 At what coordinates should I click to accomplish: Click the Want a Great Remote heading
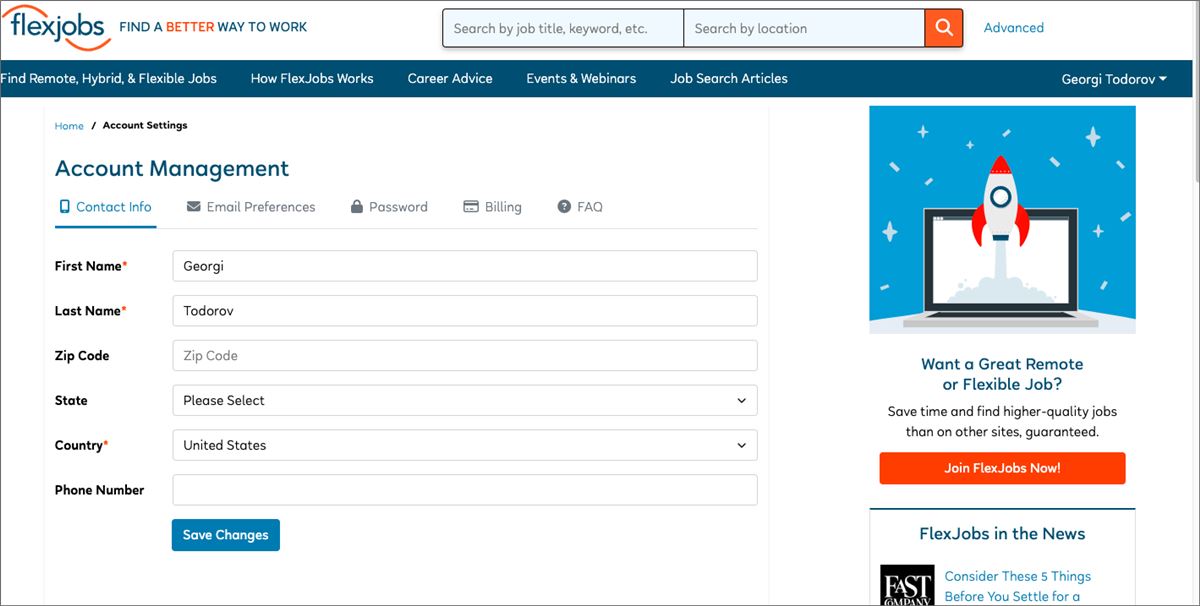(1002, 374)
